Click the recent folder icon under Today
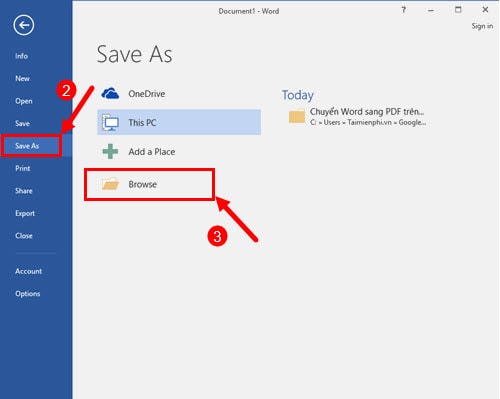Screen dimensions: 500x399 click(297, 116)
